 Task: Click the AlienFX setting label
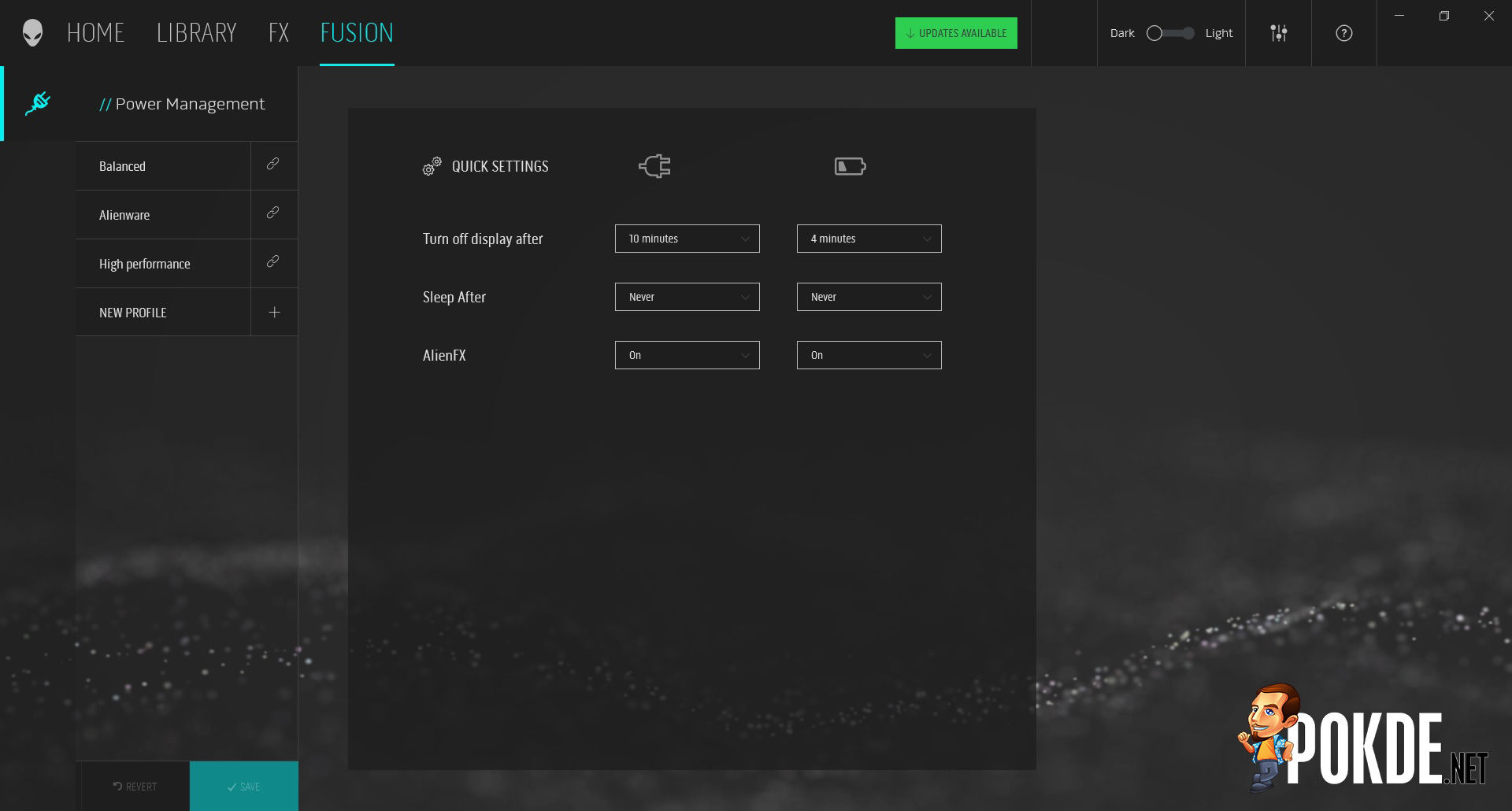(x=444, y=355)
